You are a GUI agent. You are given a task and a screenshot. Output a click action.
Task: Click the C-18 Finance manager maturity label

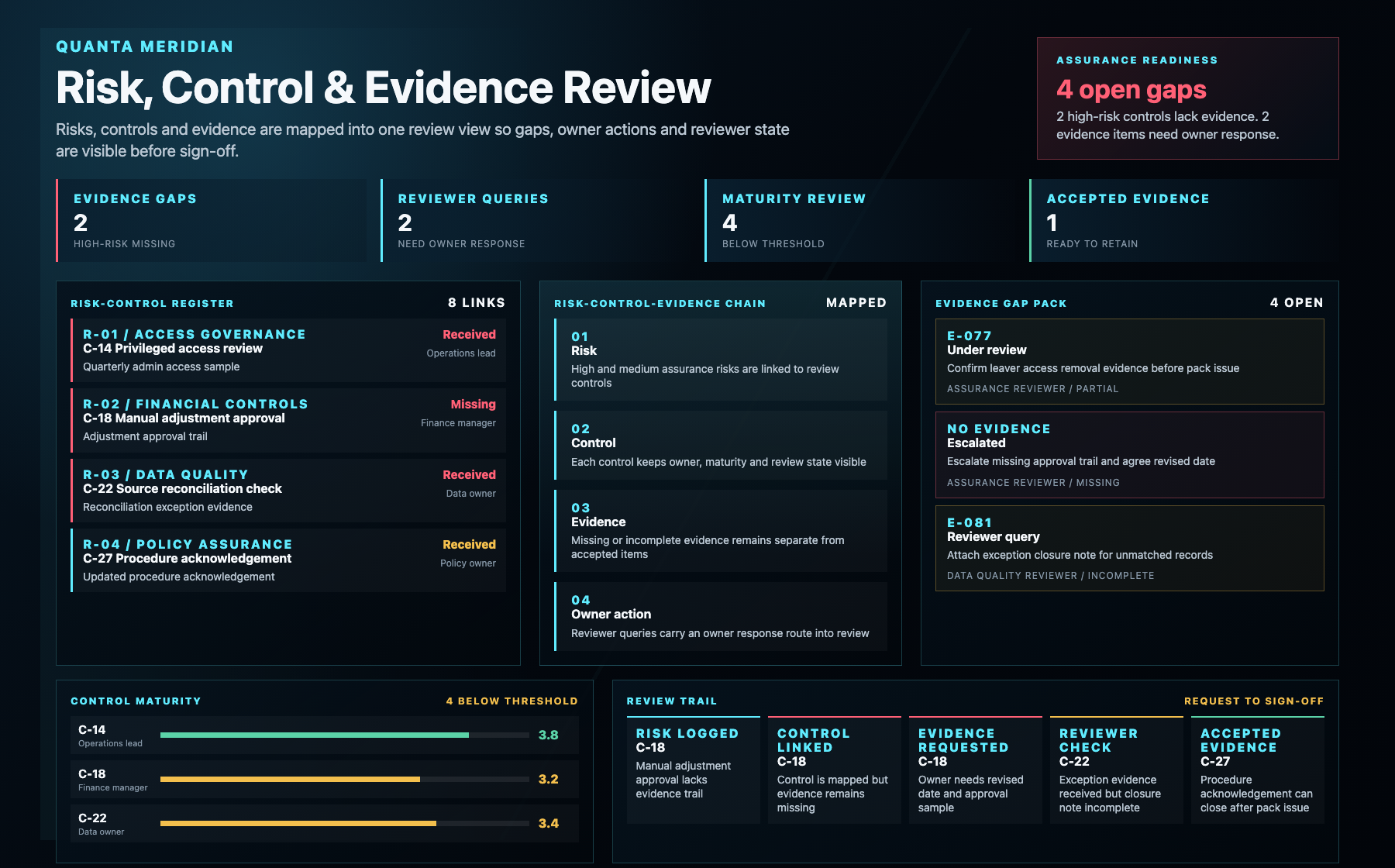point(113,780)
